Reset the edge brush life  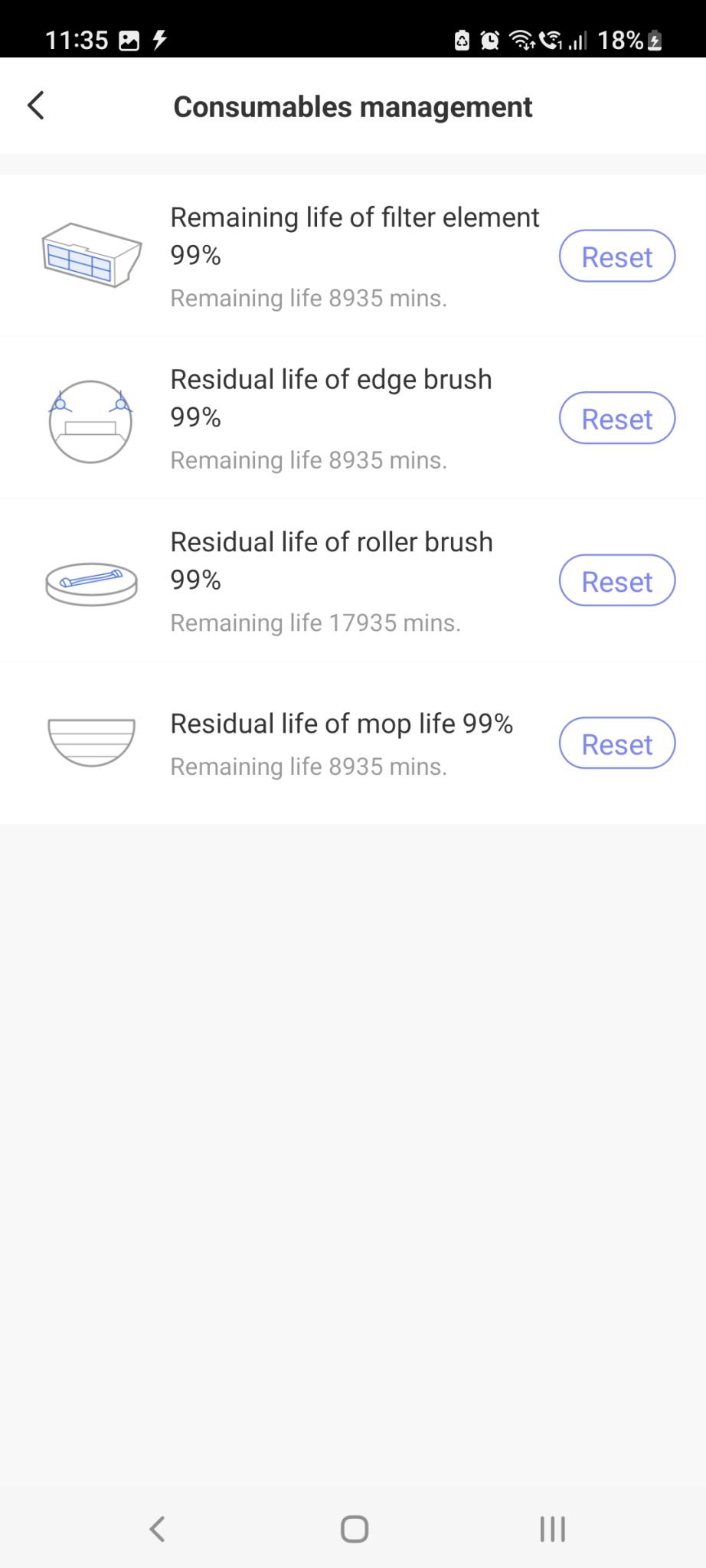617,419
